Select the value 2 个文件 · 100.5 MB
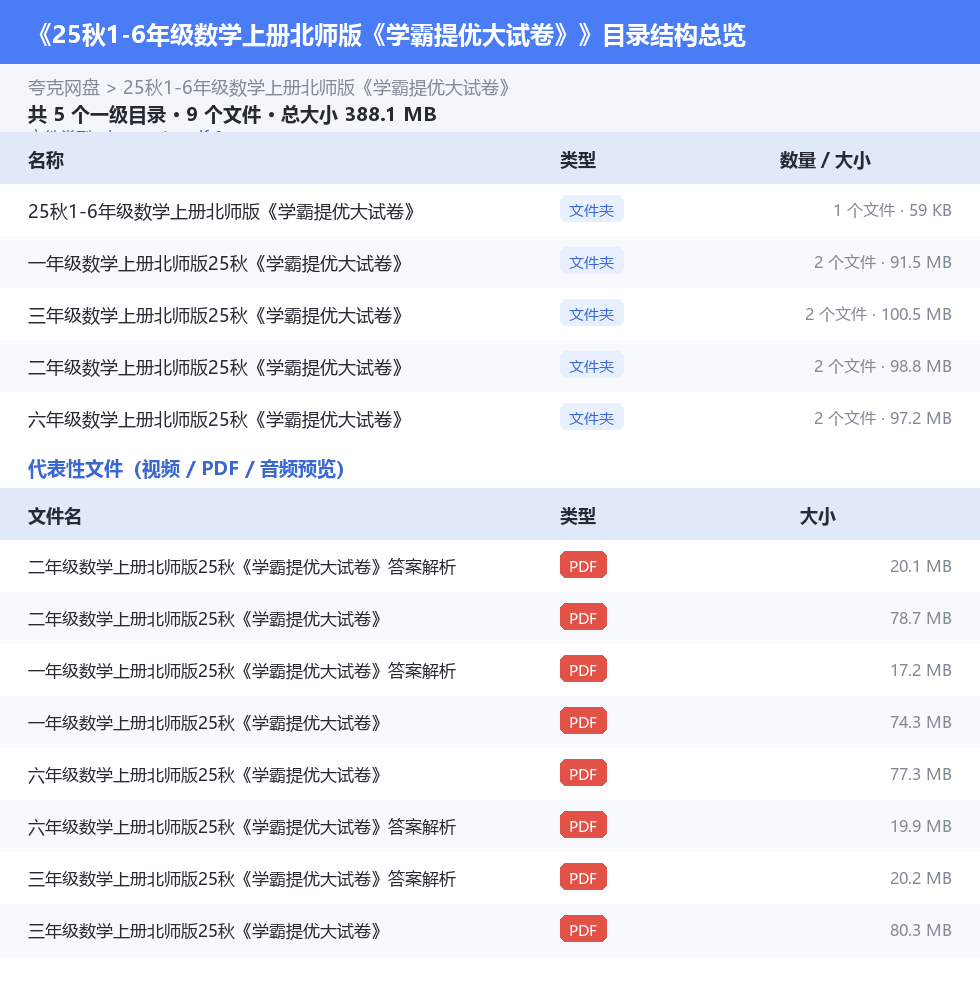 879,314
